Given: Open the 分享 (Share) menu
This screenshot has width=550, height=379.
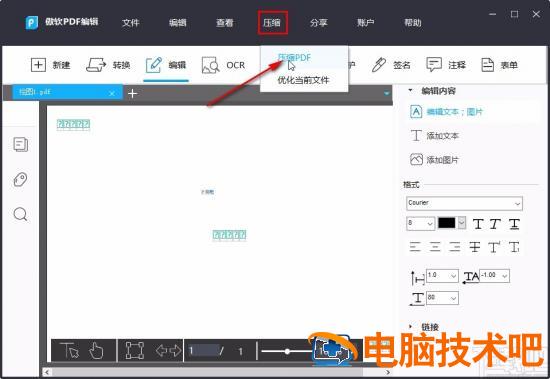Looking at the screenshot, I should pyautogui.click(x=318, y=23).
